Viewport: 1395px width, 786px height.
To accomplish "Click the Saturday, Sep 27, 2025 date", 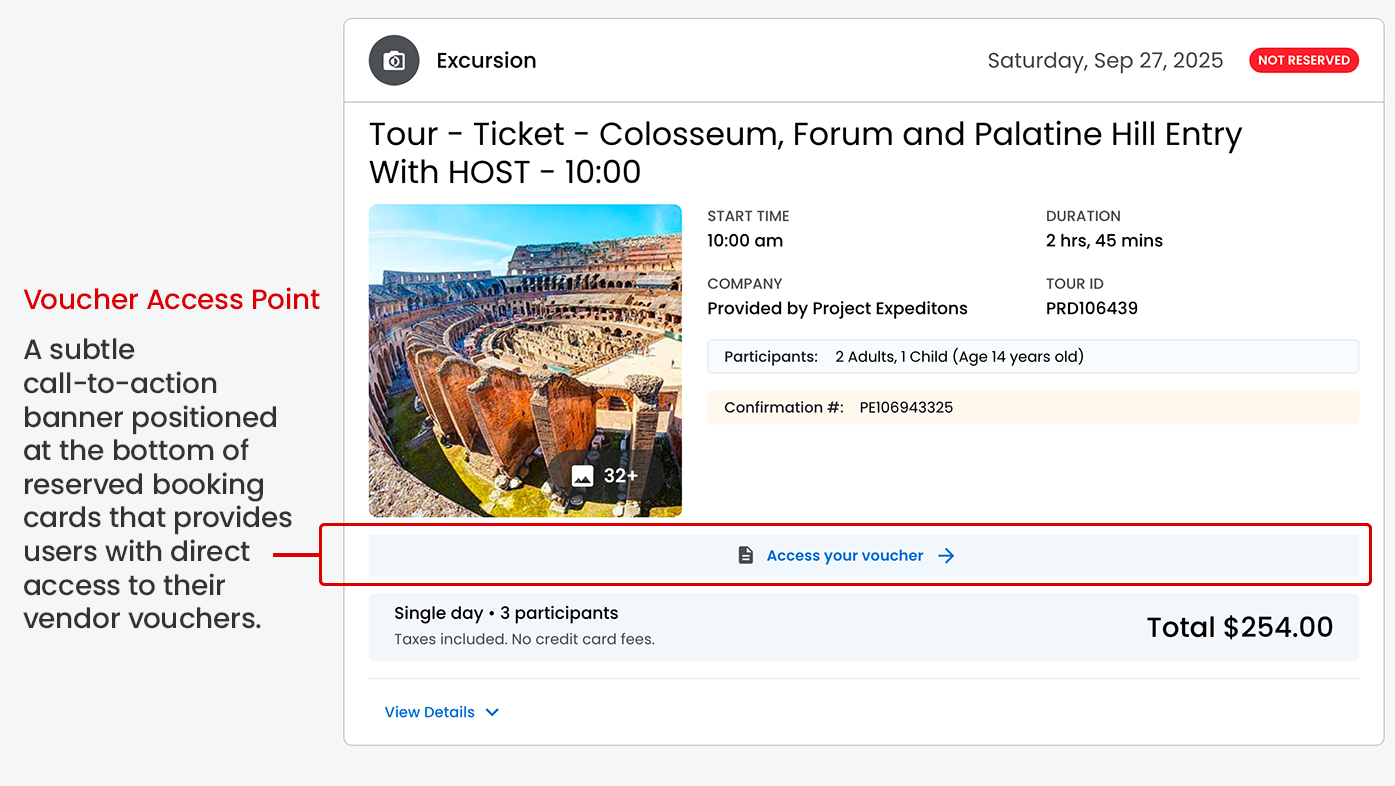I will pos(1105,60).
